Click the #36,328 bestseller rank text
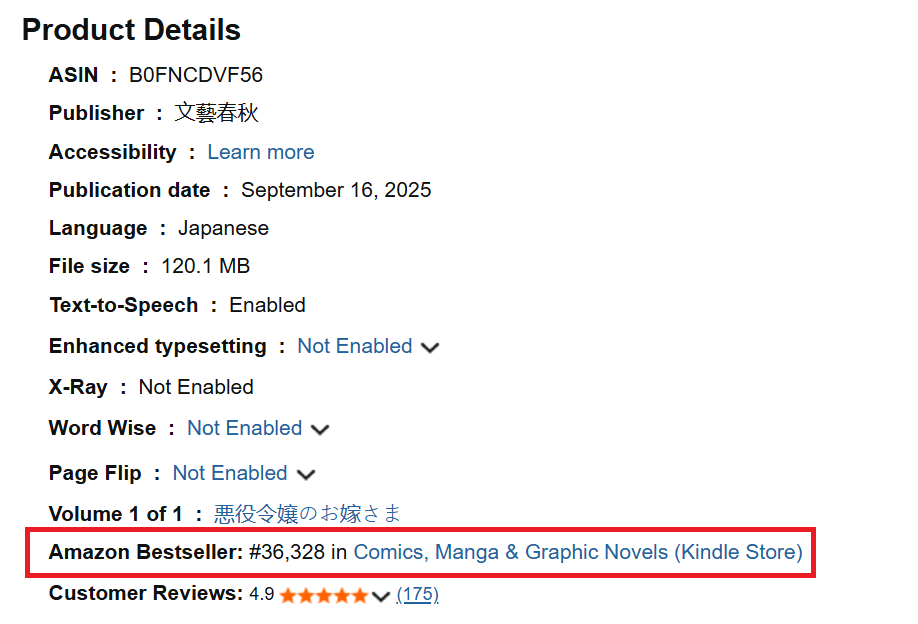This screenshot has height=624, width=918. tap(287, 552)
